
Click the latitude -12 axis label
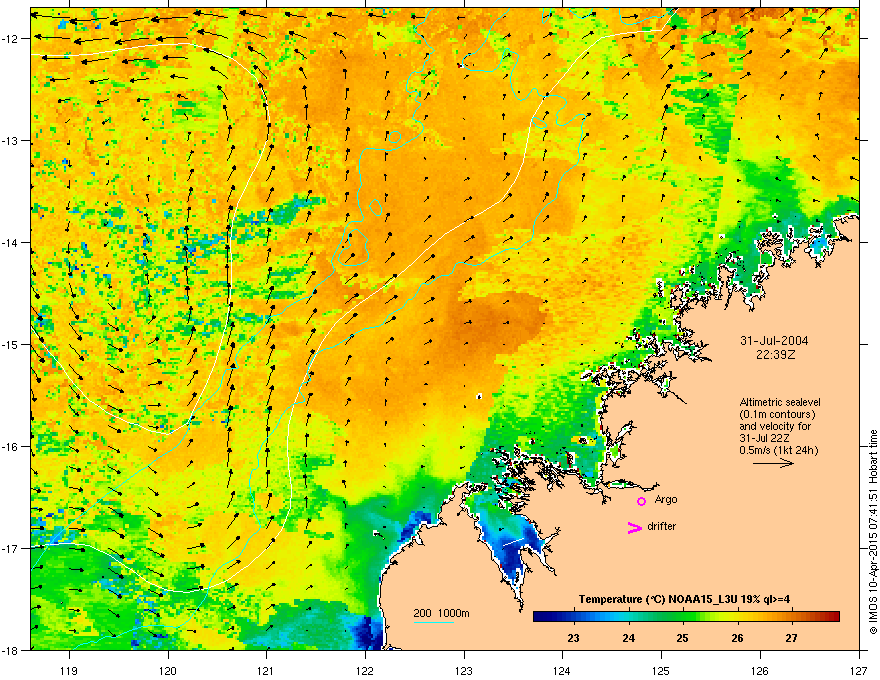click(x=10, y=39)
